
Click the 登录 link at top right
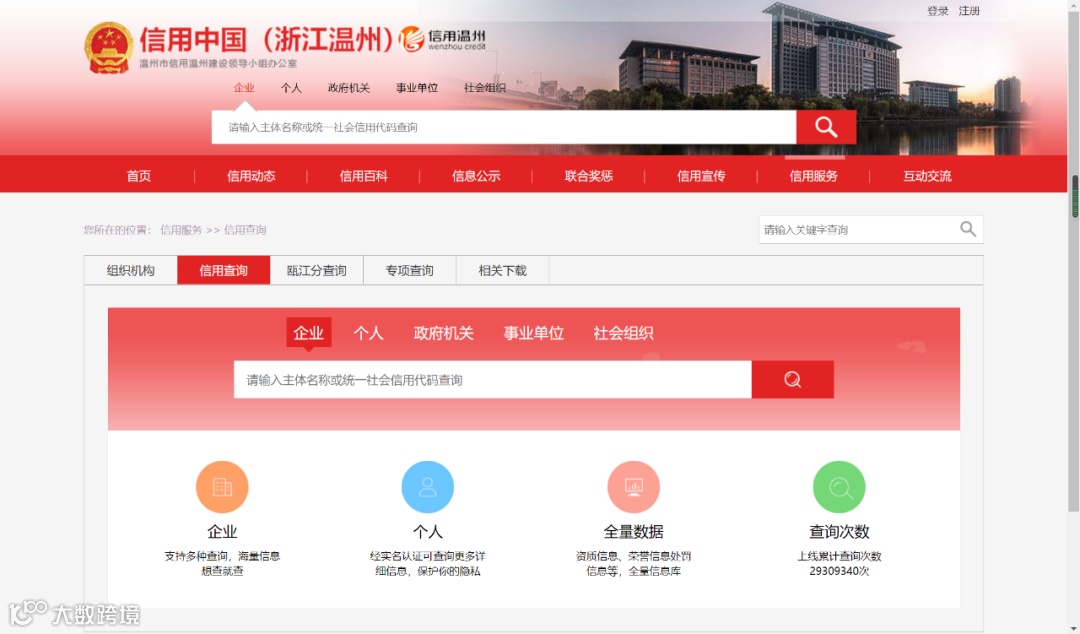pos(936,10)
